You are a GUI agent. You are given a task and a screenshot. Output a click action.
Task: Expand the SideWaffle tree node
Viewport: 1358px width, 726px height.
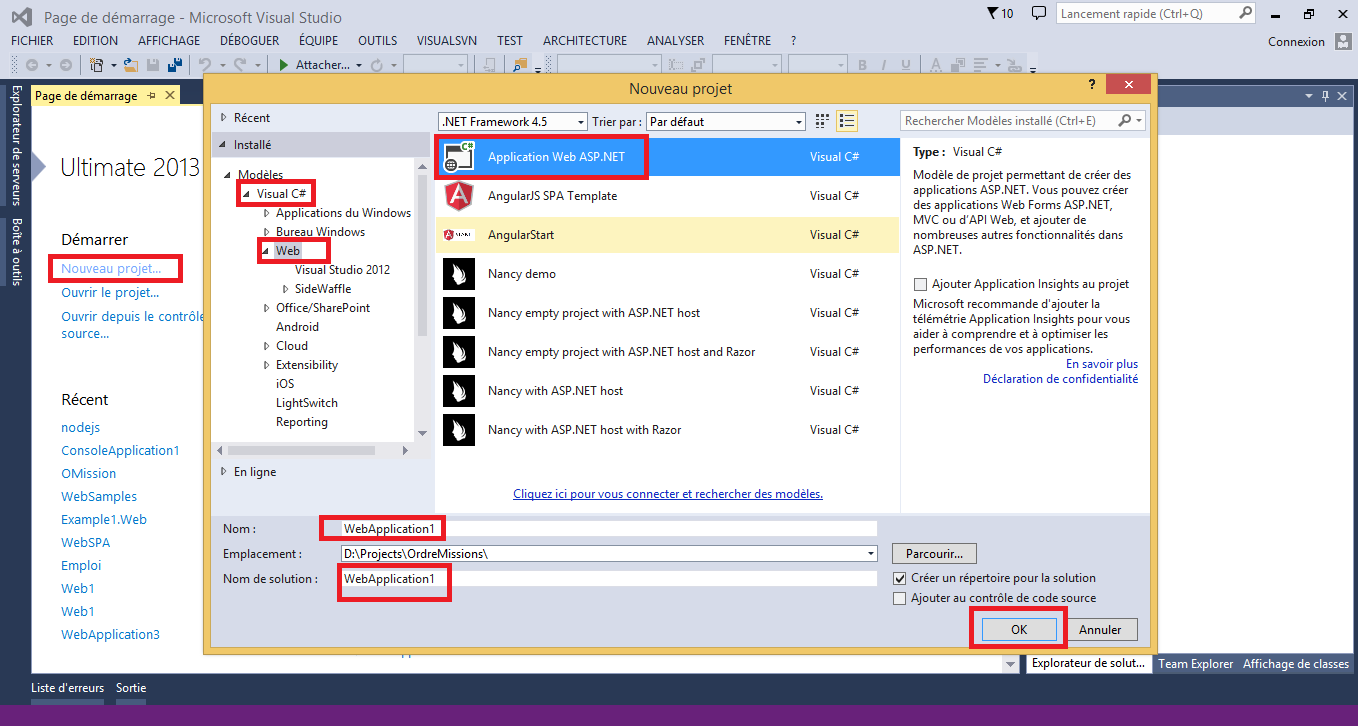(285, 289)
